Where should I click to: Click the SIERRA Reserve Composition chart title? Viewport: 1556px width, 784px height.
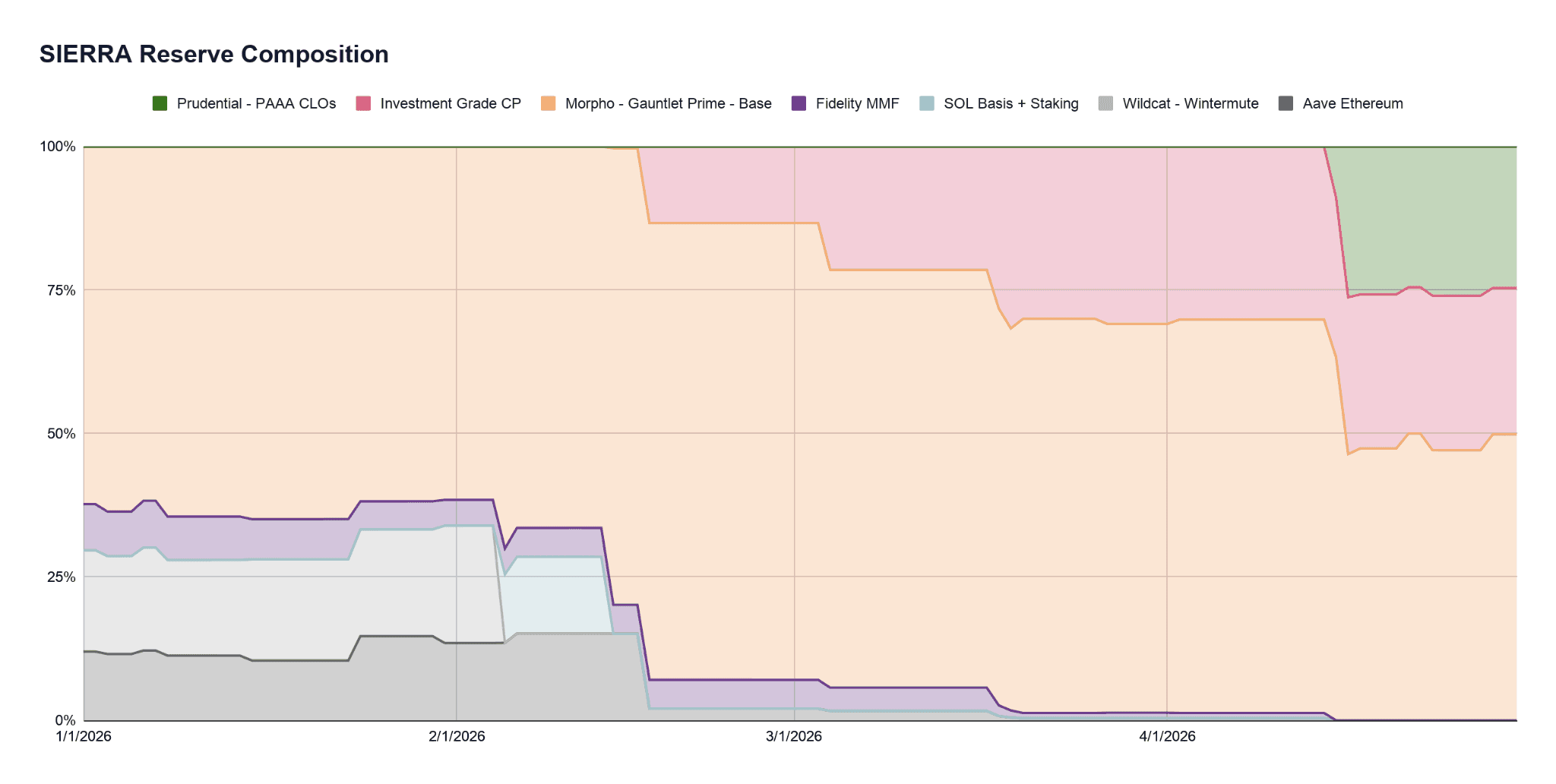tap(214, 54)
